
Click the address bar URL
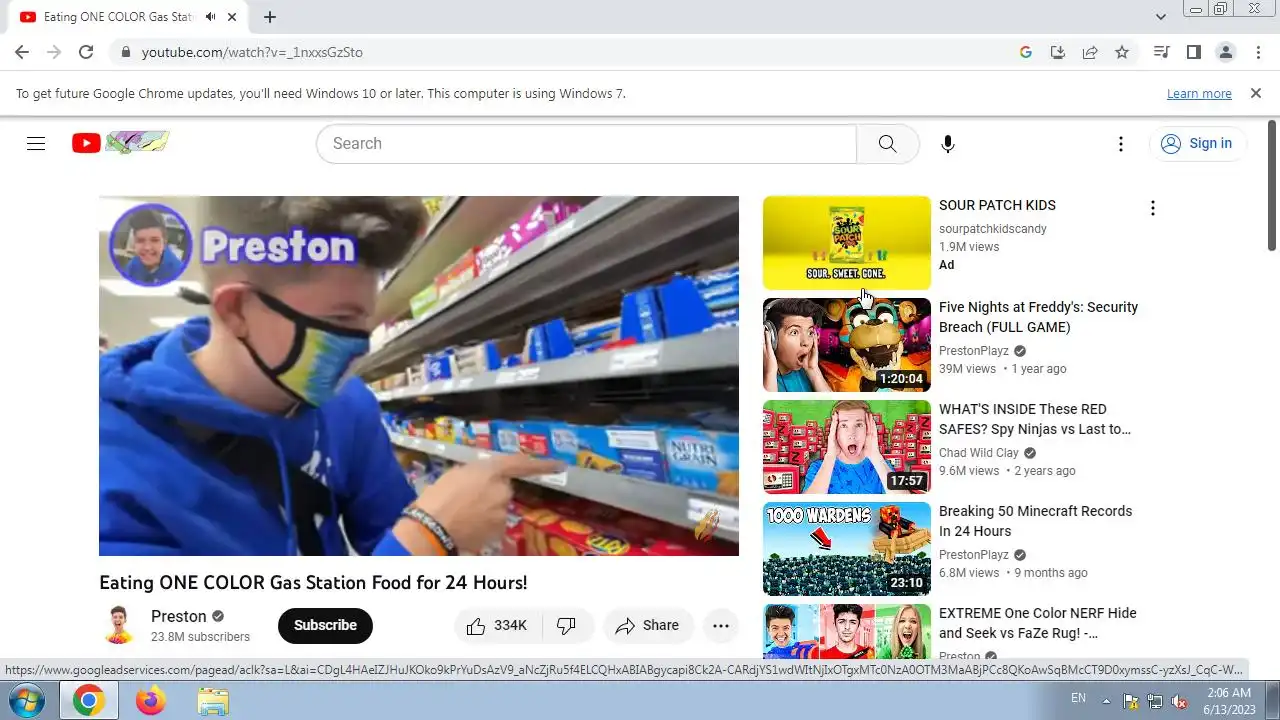coord(252,52)
